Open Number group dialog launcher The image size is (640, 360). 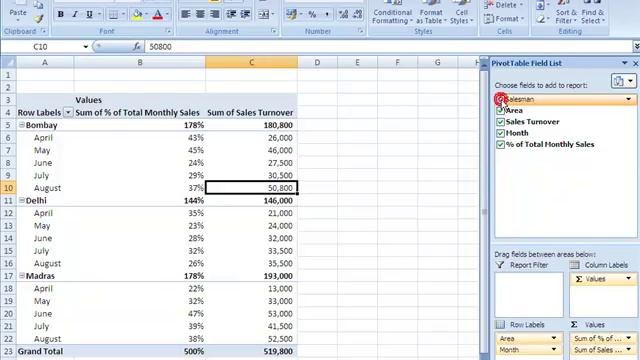[x=360, y=31]
